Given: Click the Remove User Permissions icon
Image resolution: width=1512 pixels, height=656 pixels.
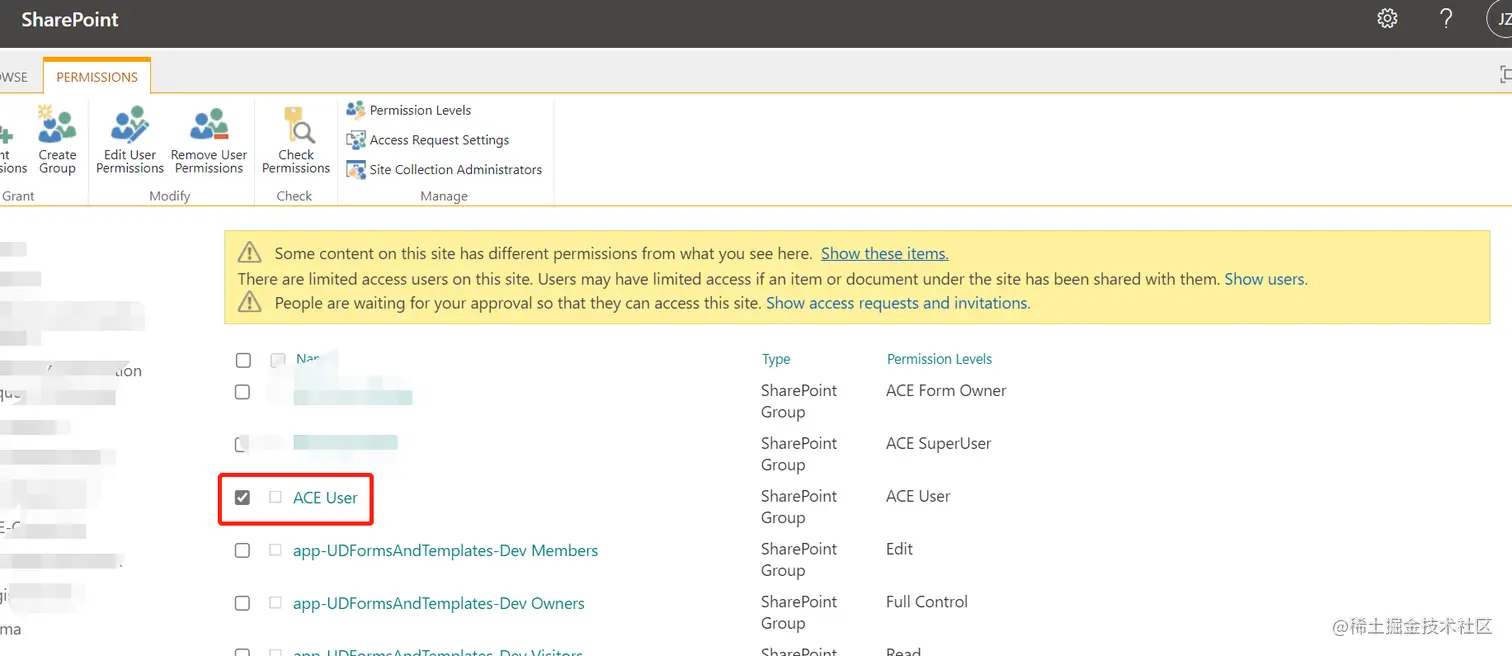Looking at the screenshot, I should coord(208,140).
